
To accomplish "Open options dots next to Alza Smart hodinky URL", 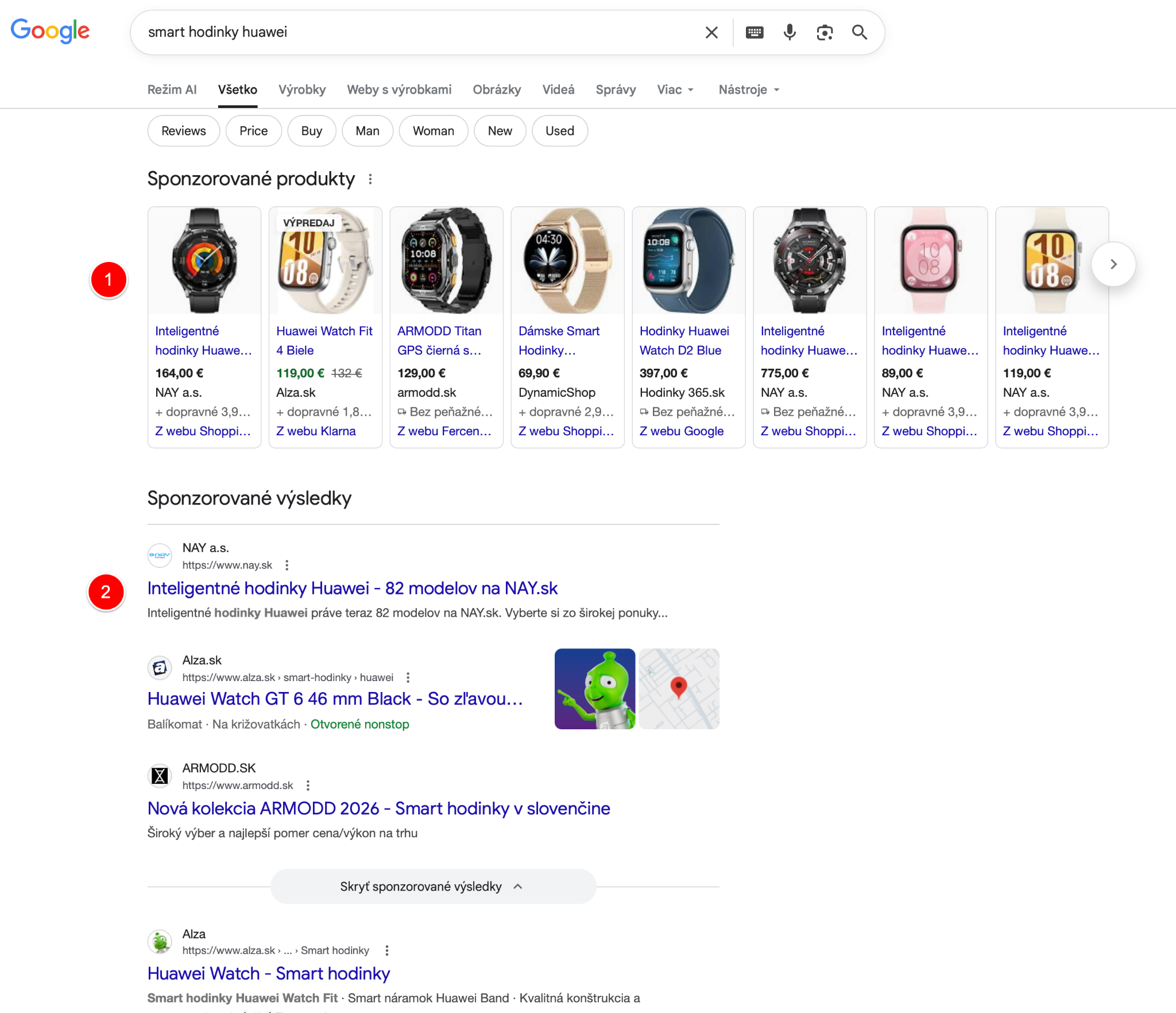I will [x=386, y=950].
